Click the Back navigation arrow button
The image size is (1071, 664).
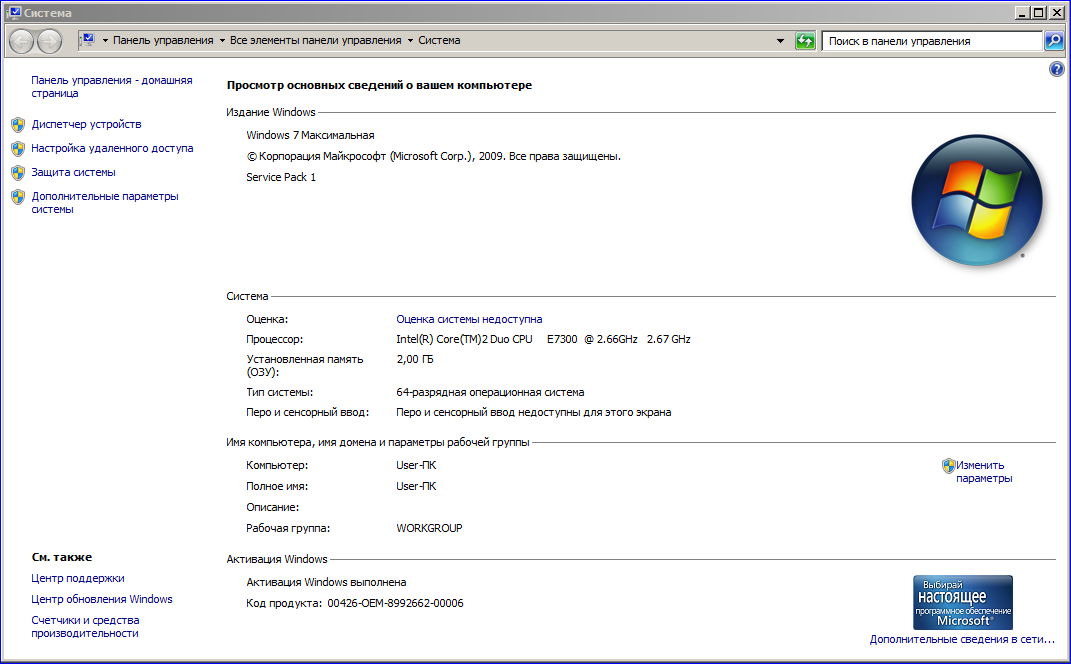point(21,41)
